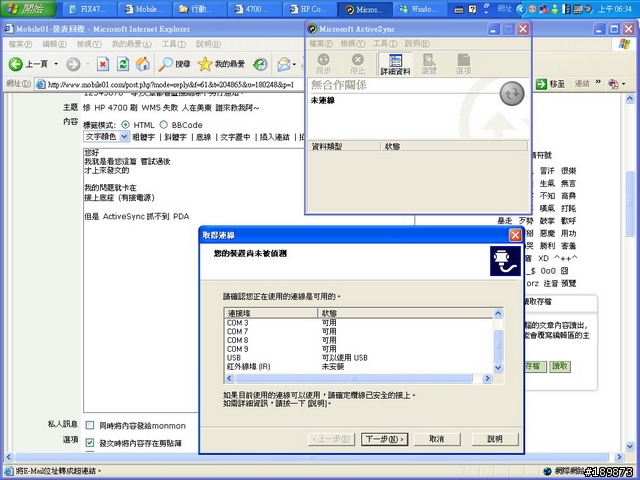Click the green Read button on the right
Viewport: 640px width, 480px height.
pyautogui.click(x=560, y=366)
